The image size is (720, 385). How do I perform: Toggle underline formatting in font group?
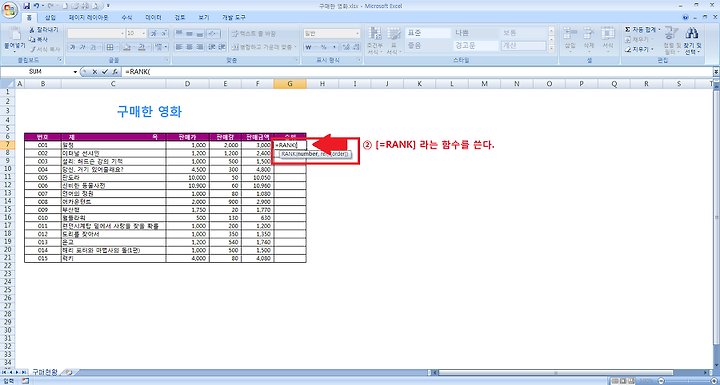(93, 47)
